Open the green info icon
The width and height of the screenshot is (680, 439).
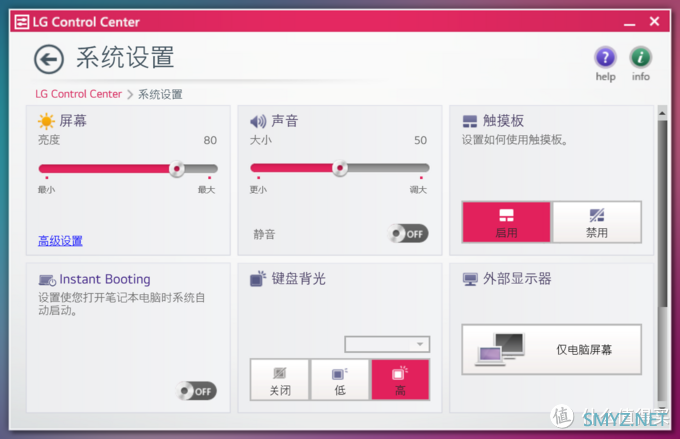[x=641, y=57]
